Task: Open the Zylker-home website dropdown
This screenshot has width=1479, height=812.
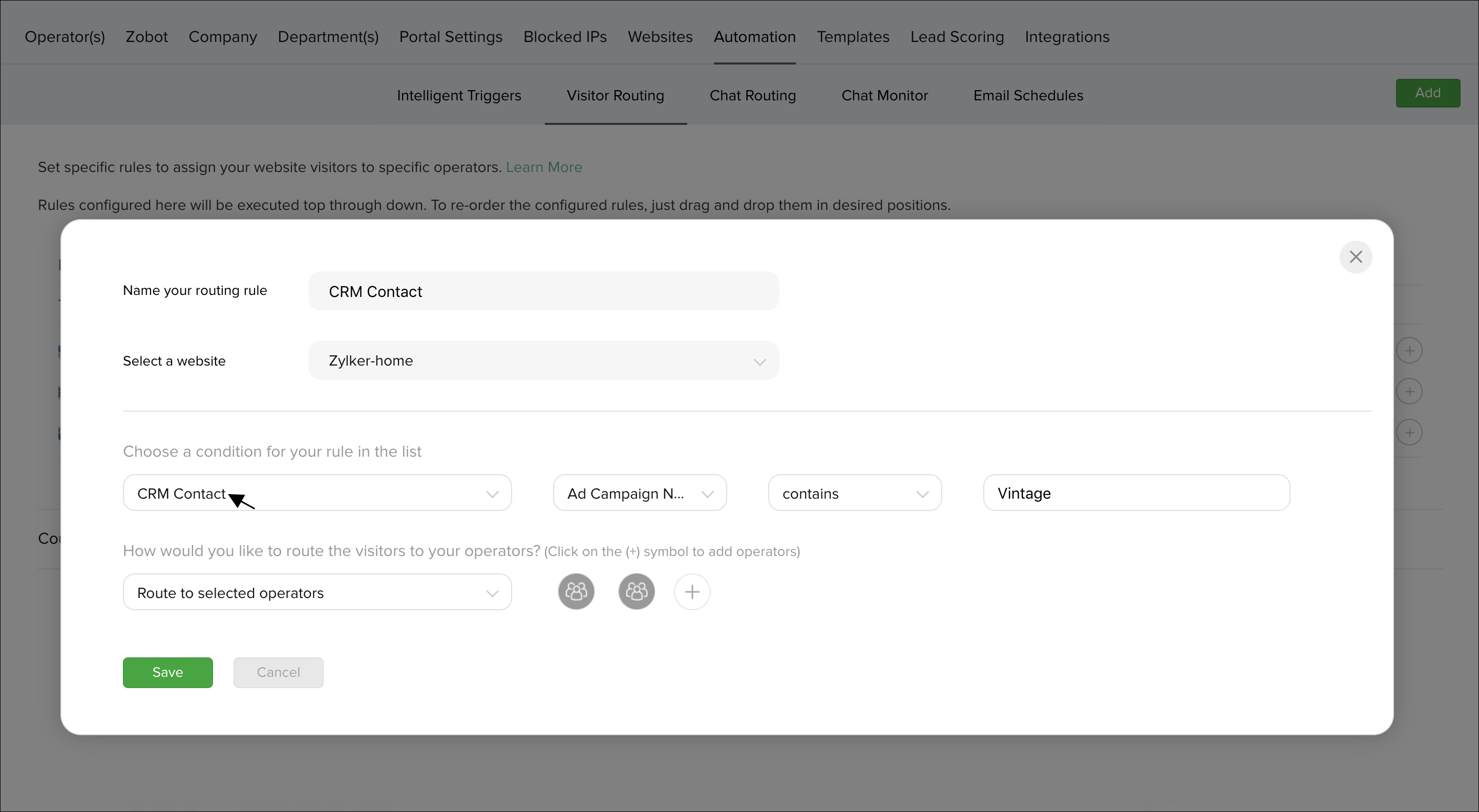Action: point(543,360)
